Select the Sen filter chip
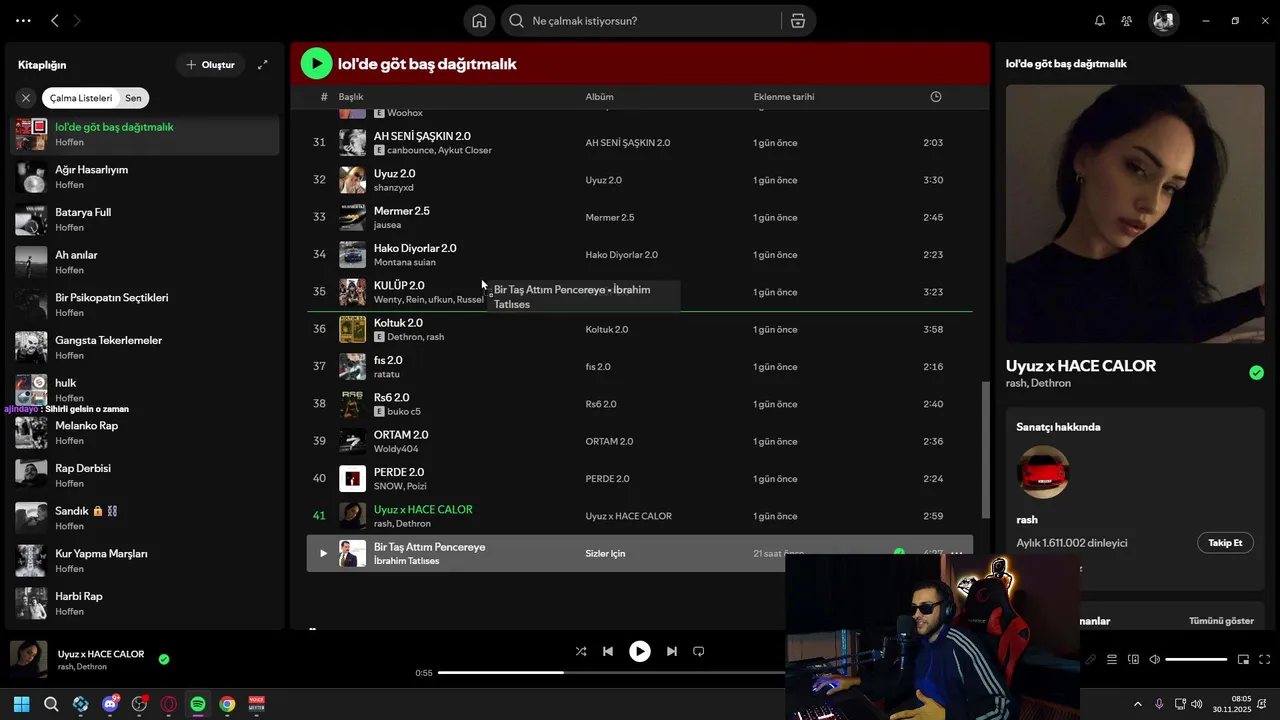 pyautogui.click(x=133, y=98)
